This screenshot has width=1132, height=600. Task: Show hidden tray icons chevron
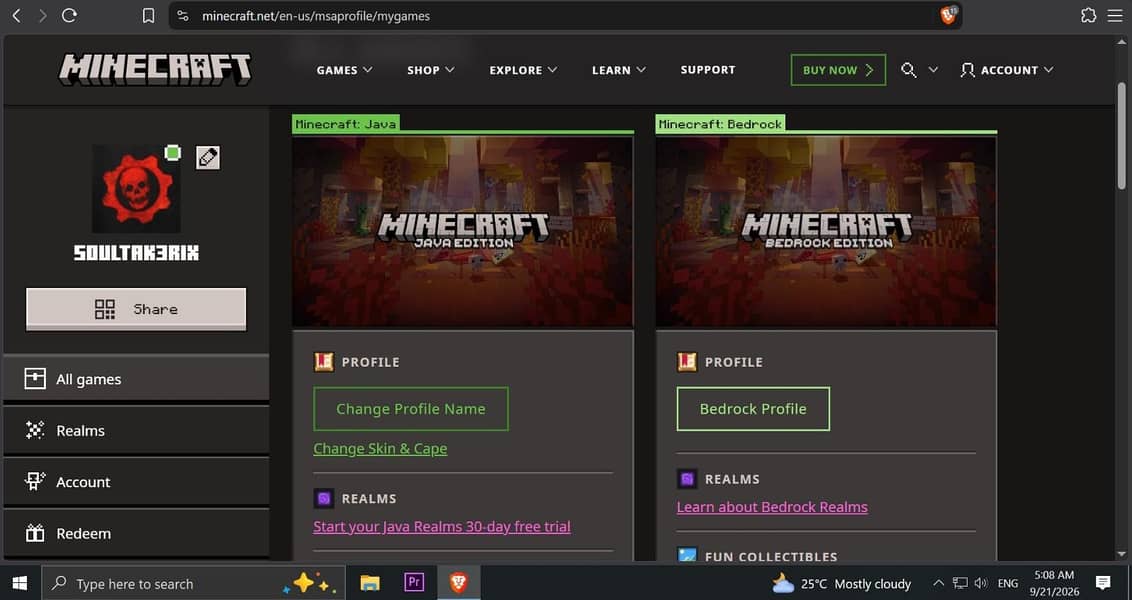(x=938, y=583)
